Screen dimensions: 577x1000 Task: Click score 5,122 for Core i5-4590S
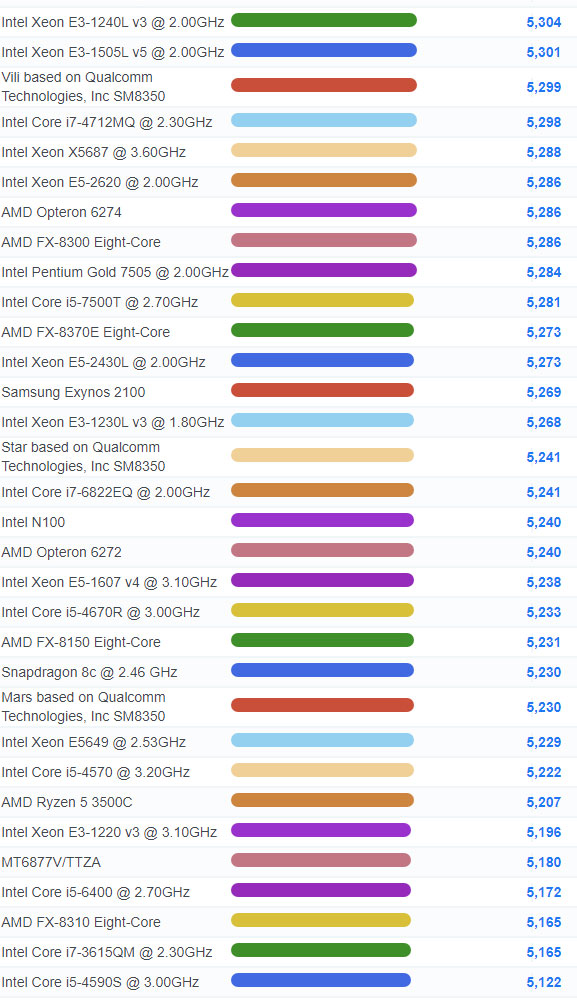click(x=544, y=982)
